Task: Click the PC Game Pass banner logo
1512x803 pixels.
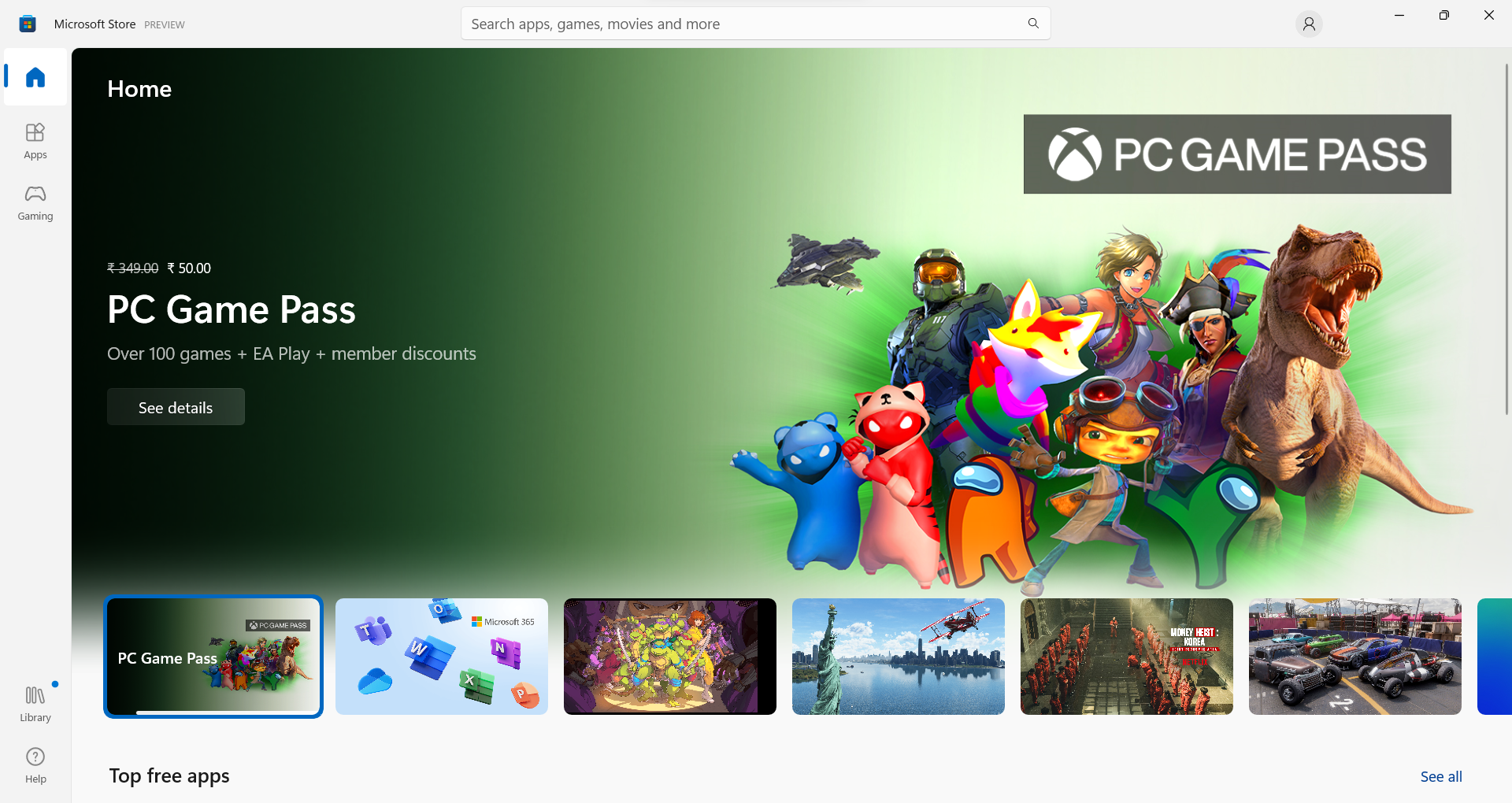Action: [1237, 154]
